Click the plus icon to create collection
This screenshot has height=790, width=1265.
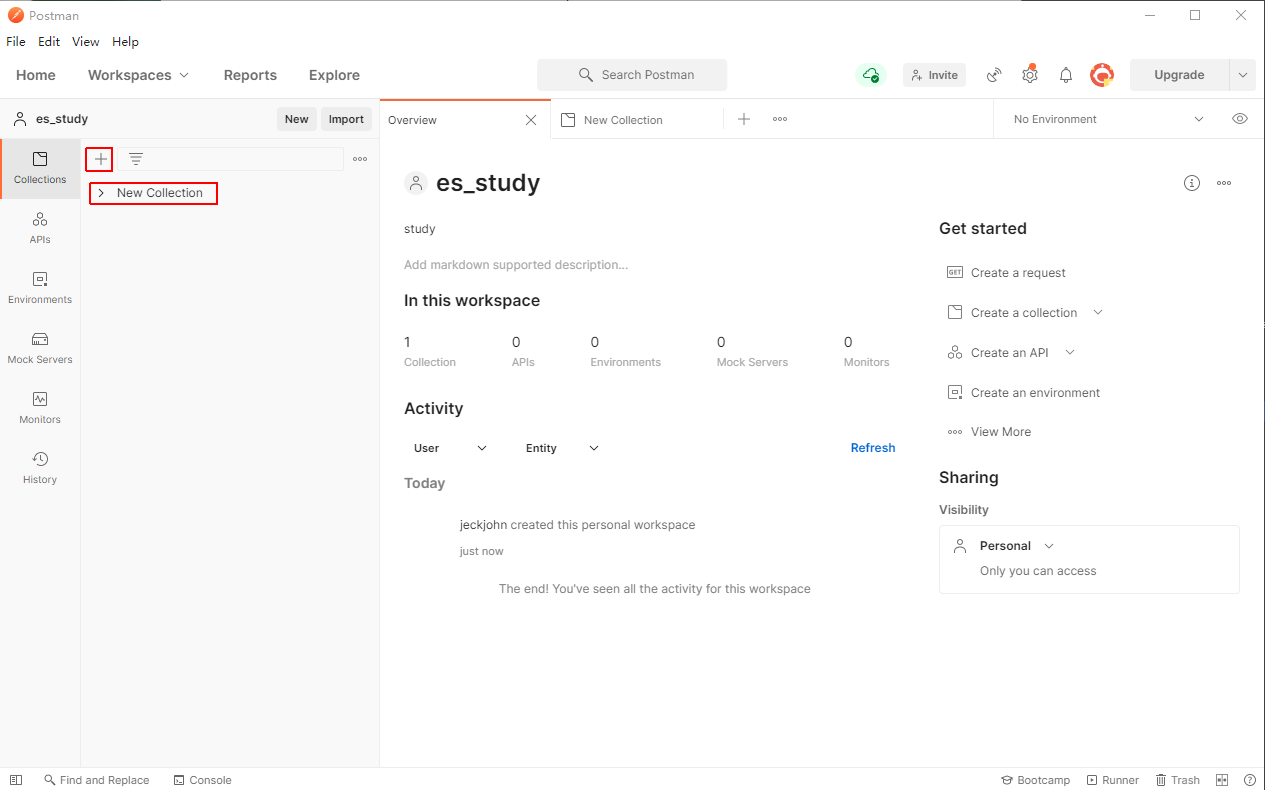click(x=100, y=159)
